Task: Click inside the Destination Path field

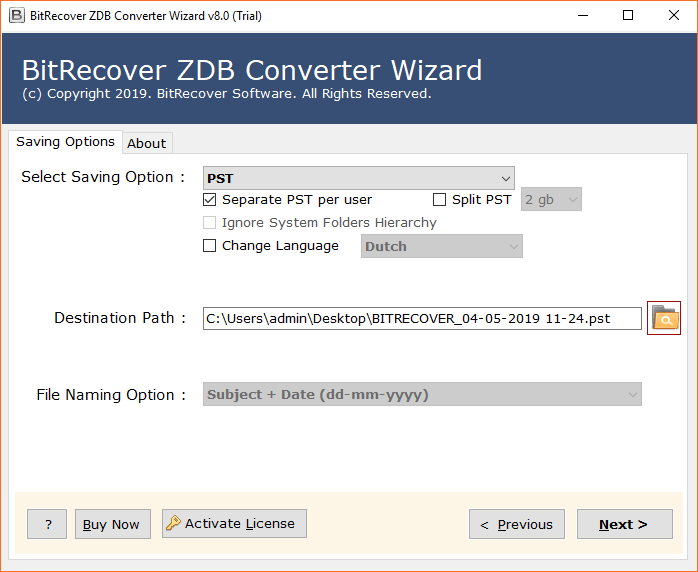Action: click(x=422, y=318)
